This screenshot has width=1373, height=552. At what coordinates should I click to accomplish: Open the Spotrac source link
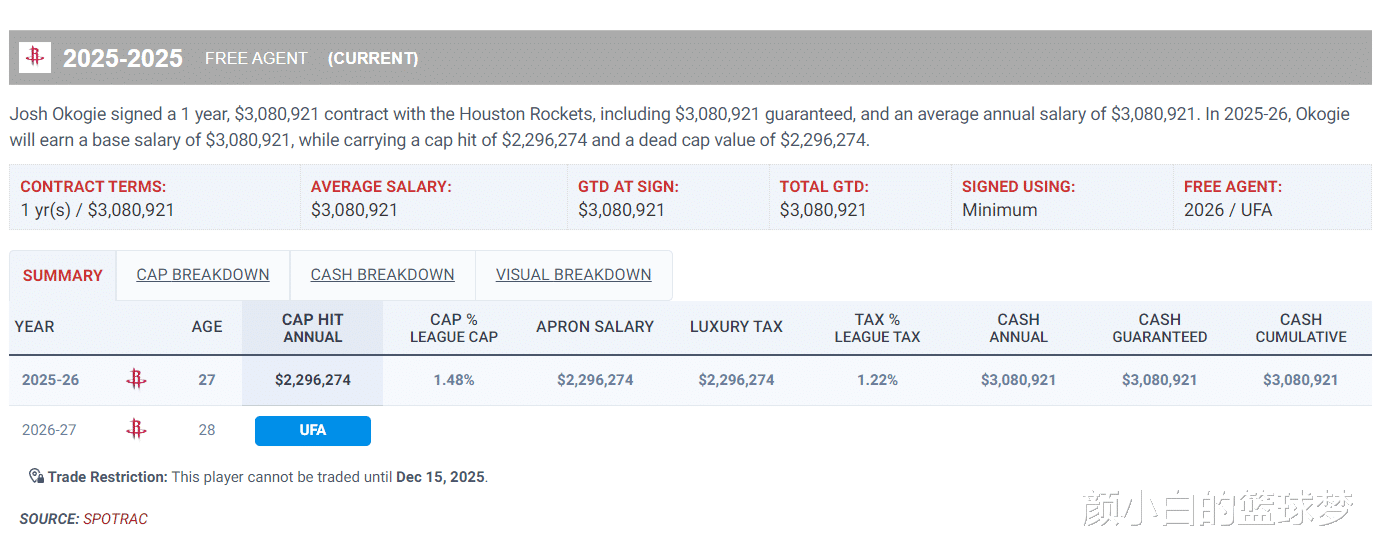(115, 519)
